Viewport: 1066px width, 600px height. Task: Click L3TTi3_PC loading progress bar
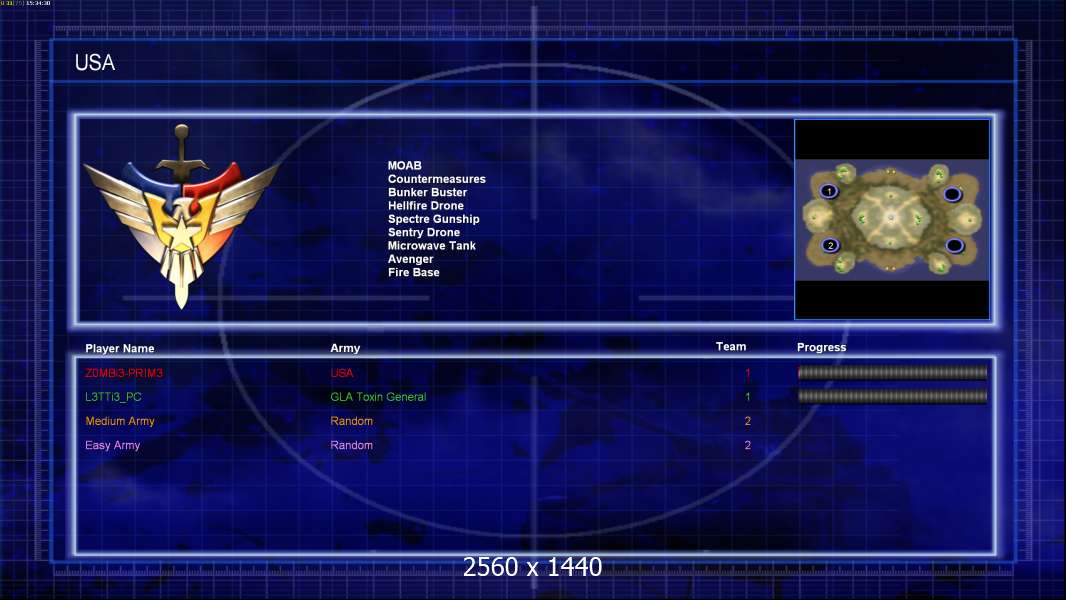(x=892, y=396)
